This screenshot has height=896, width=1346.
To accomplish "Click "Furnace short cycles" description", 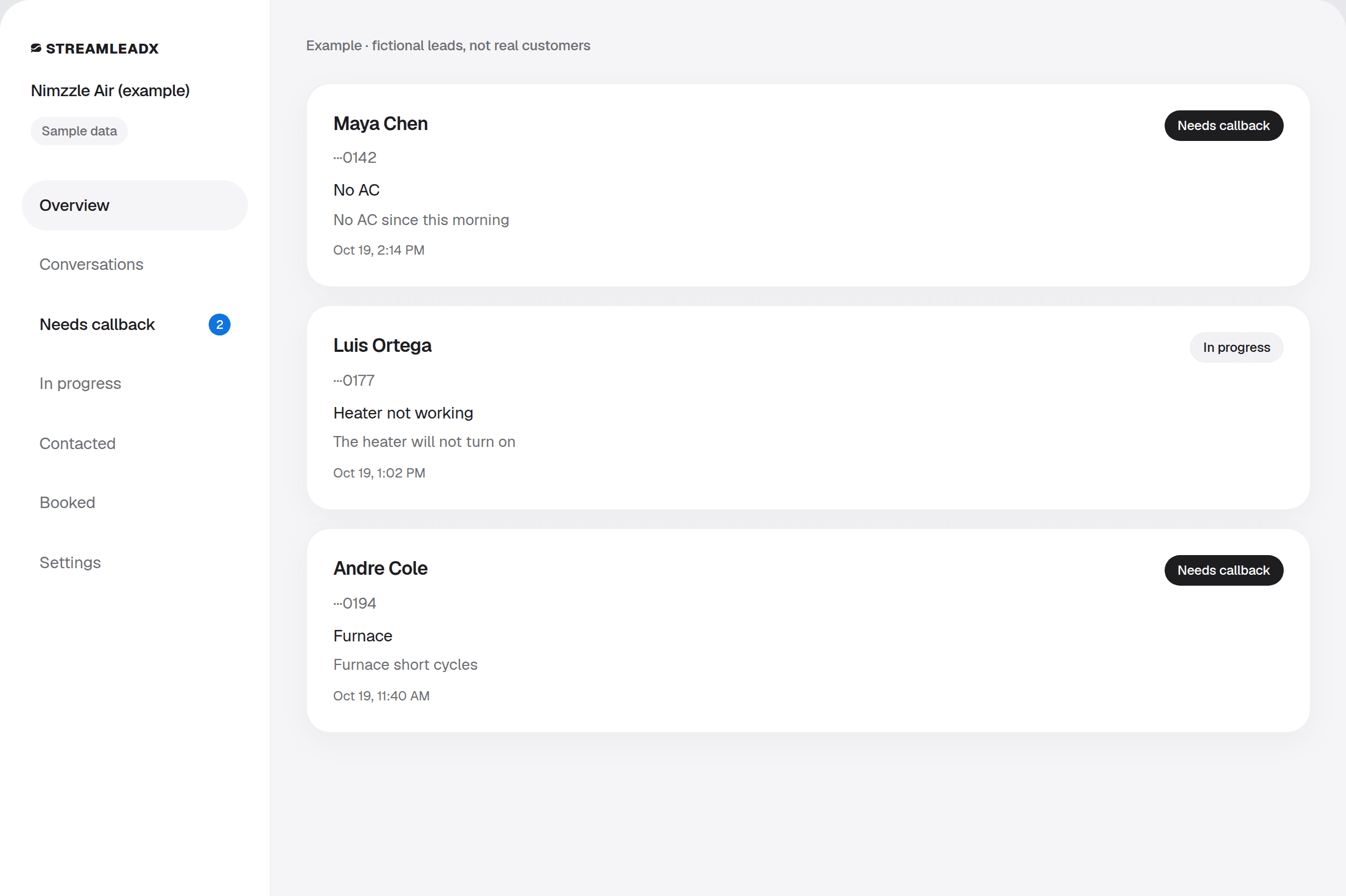I will (406, 664).
